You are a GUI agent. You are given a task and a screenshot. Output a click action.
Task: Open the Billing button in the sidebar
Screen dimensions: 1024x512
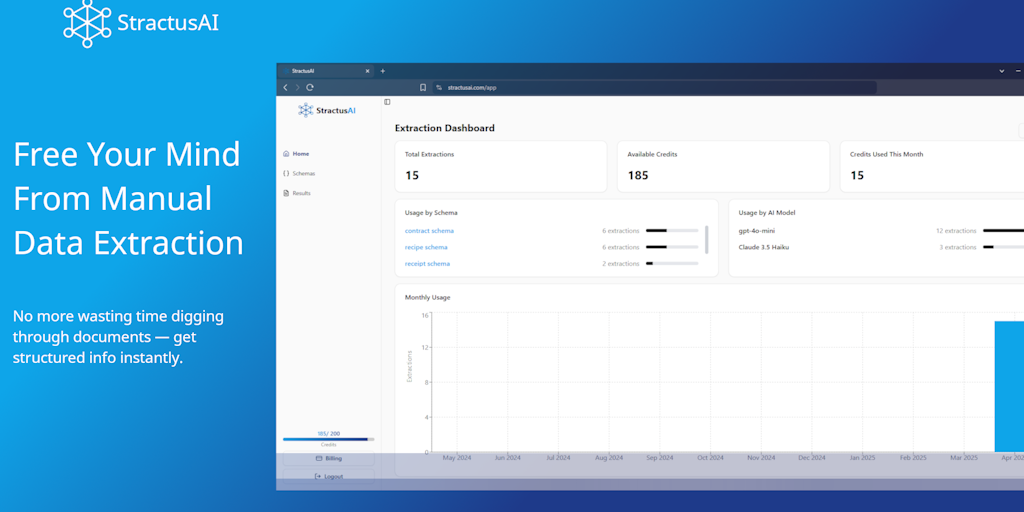tap(328, 458)
